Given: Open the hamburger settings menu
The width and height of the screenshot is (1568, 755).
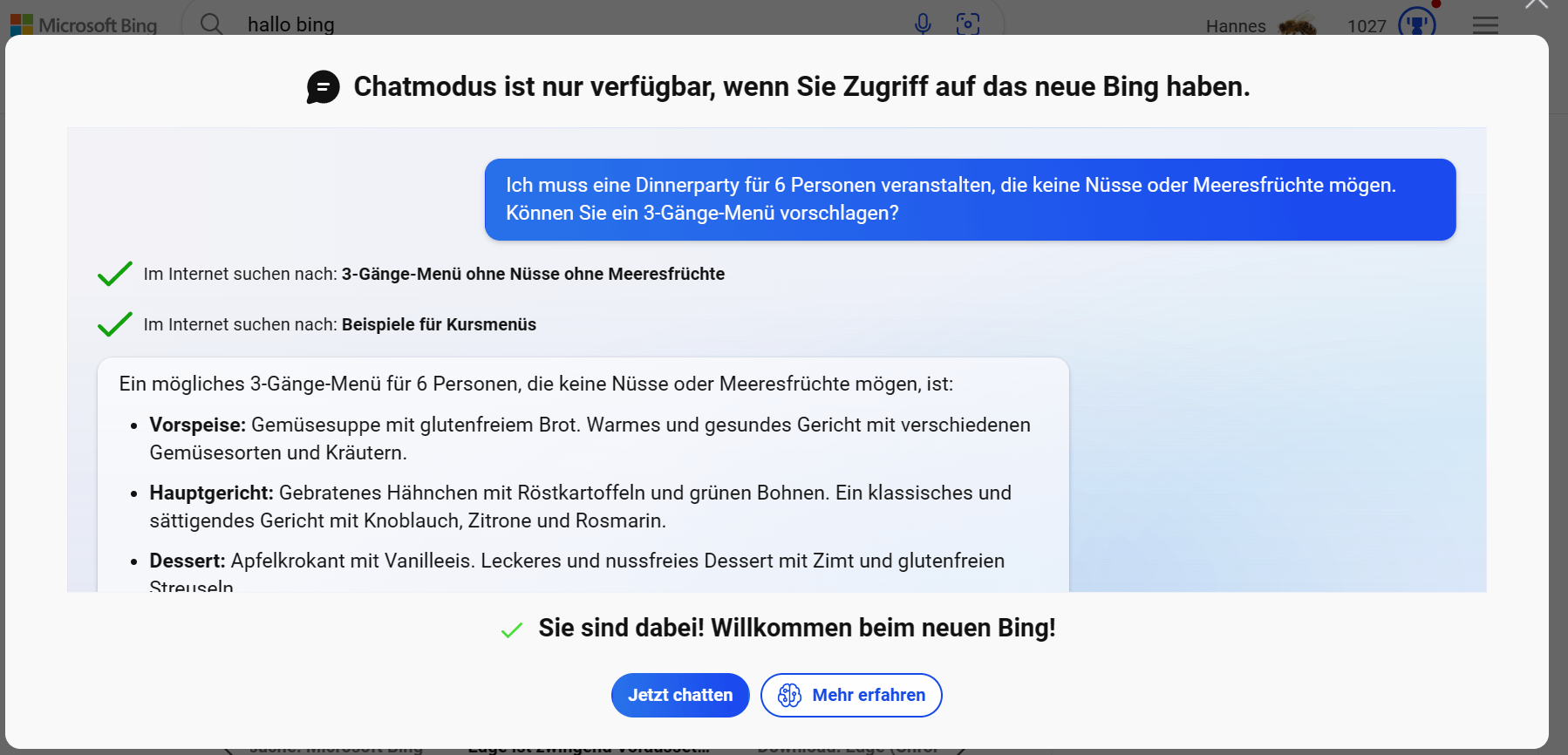Looking at the screenshot, I should point(1485,25).
